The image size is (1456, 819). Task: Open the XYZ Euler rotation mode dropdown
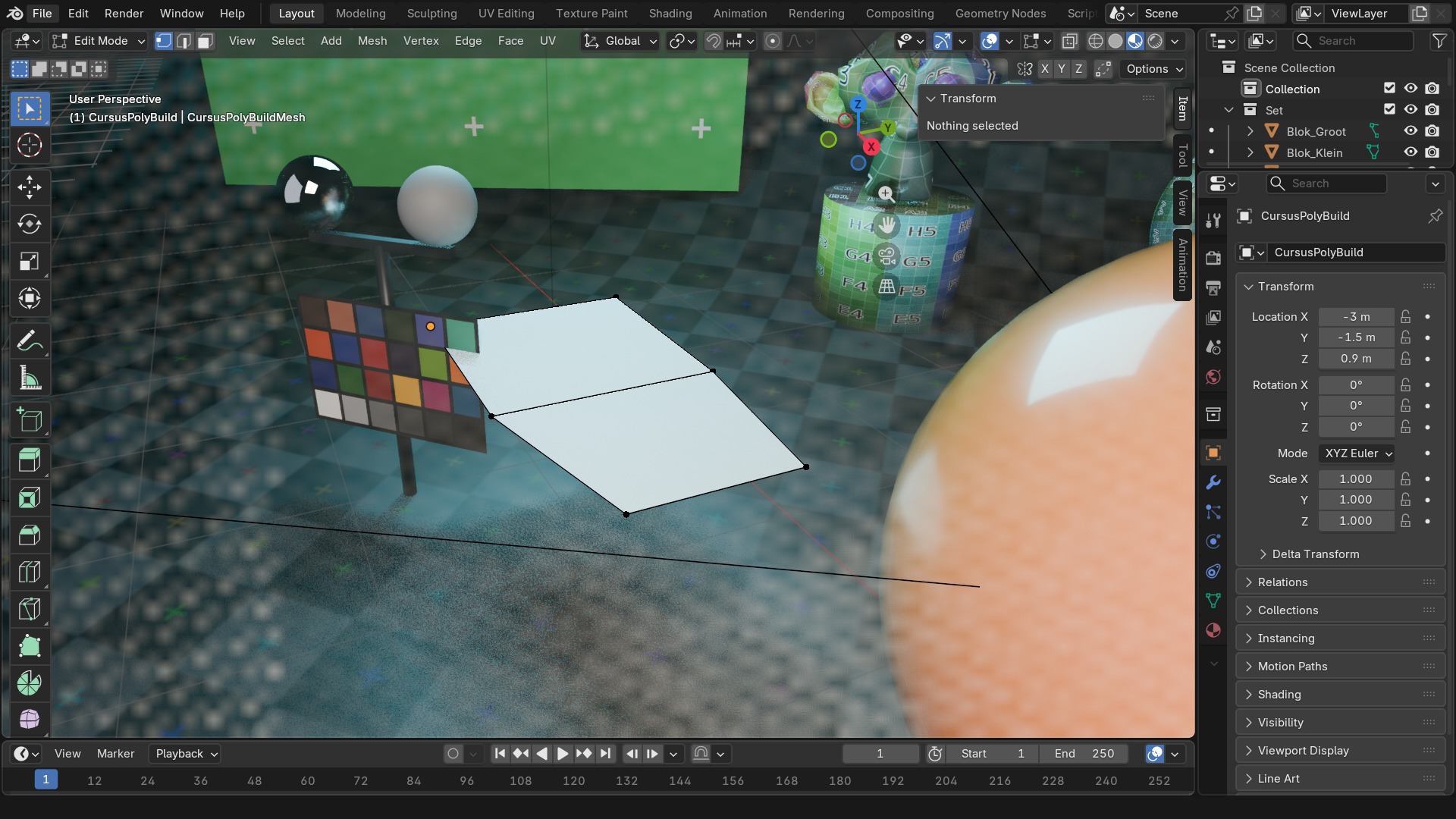(x=1357, y=453)
